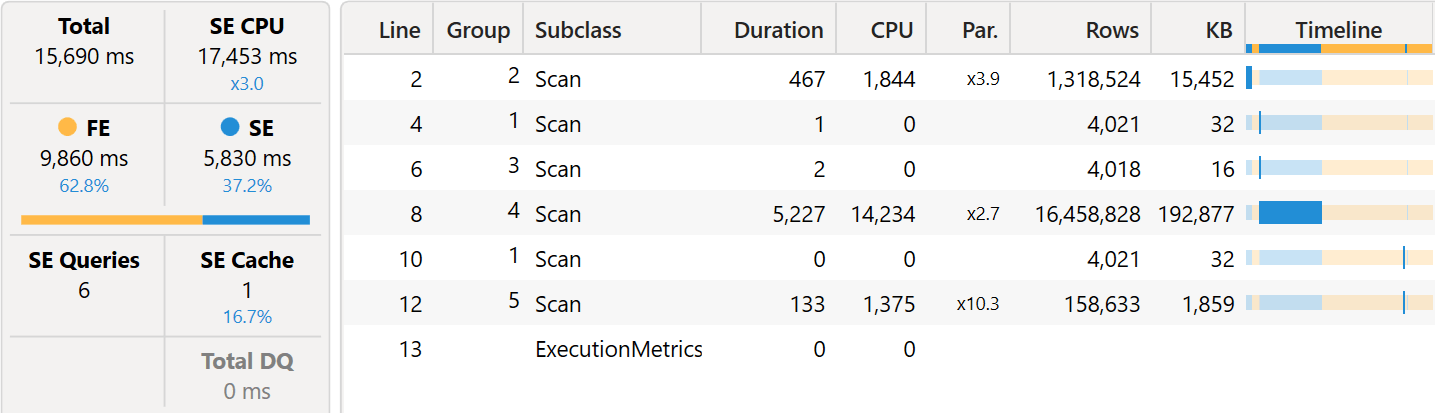
Task: Sort by the Group column header
Action: 478,30
